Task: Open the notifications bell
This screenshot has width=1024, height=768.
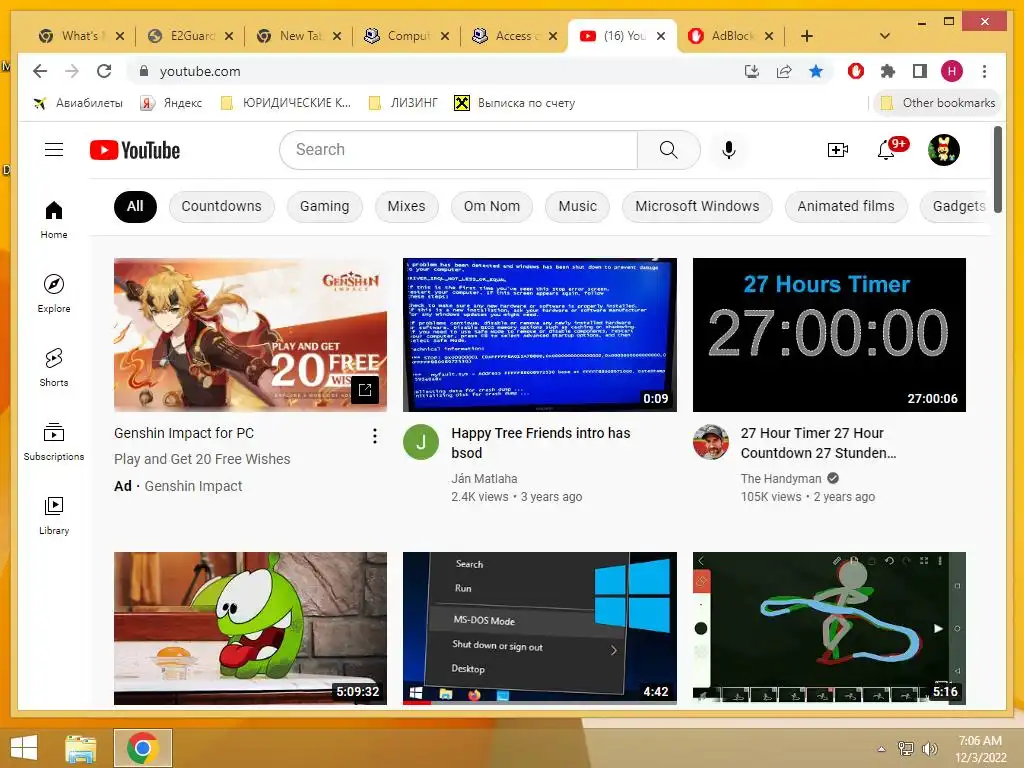Action: 886,150
